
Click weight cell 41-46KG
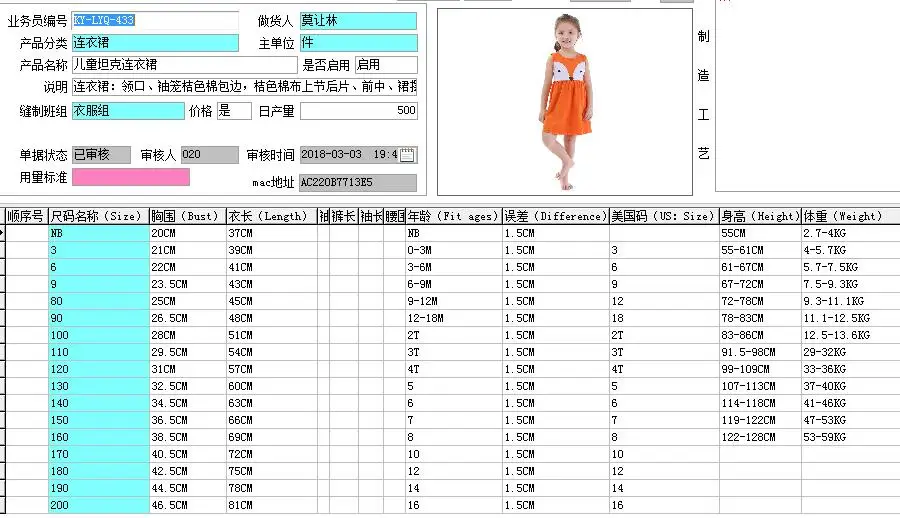(x=851, y=403)
